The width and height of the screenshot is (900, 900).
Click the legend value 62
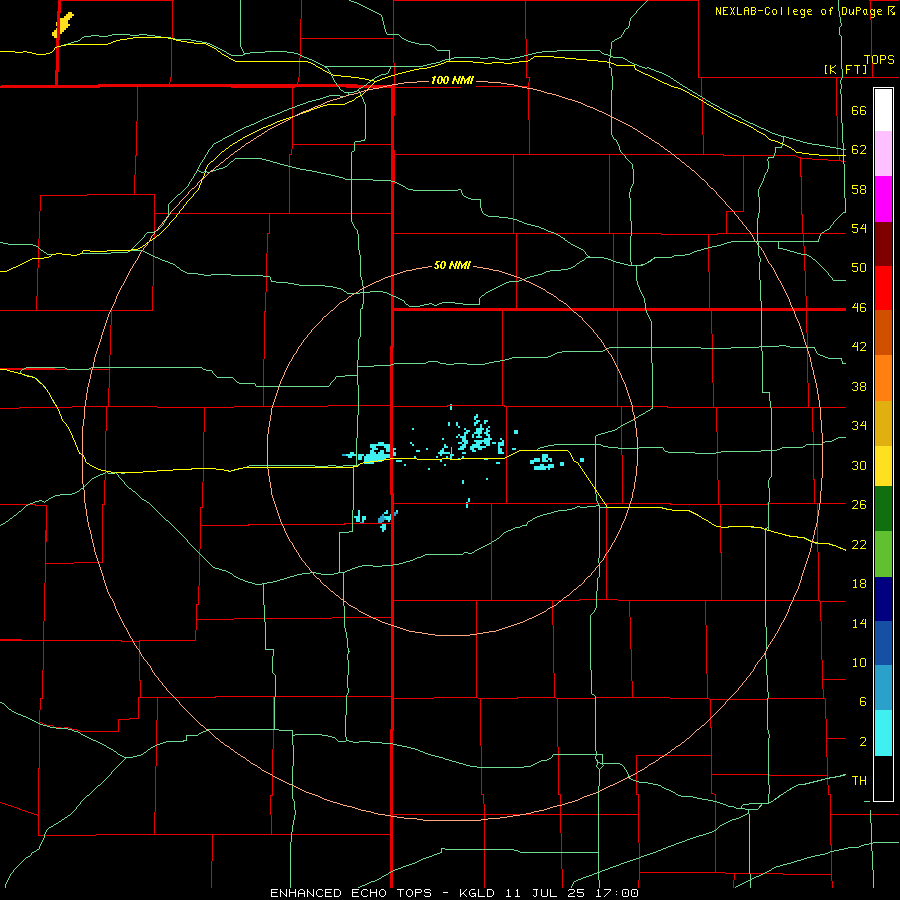click(859, 149)
